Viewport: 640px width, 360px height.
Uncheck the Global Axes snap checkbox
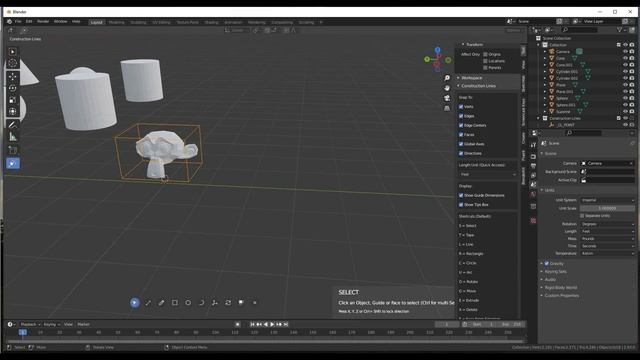point(461,144)
